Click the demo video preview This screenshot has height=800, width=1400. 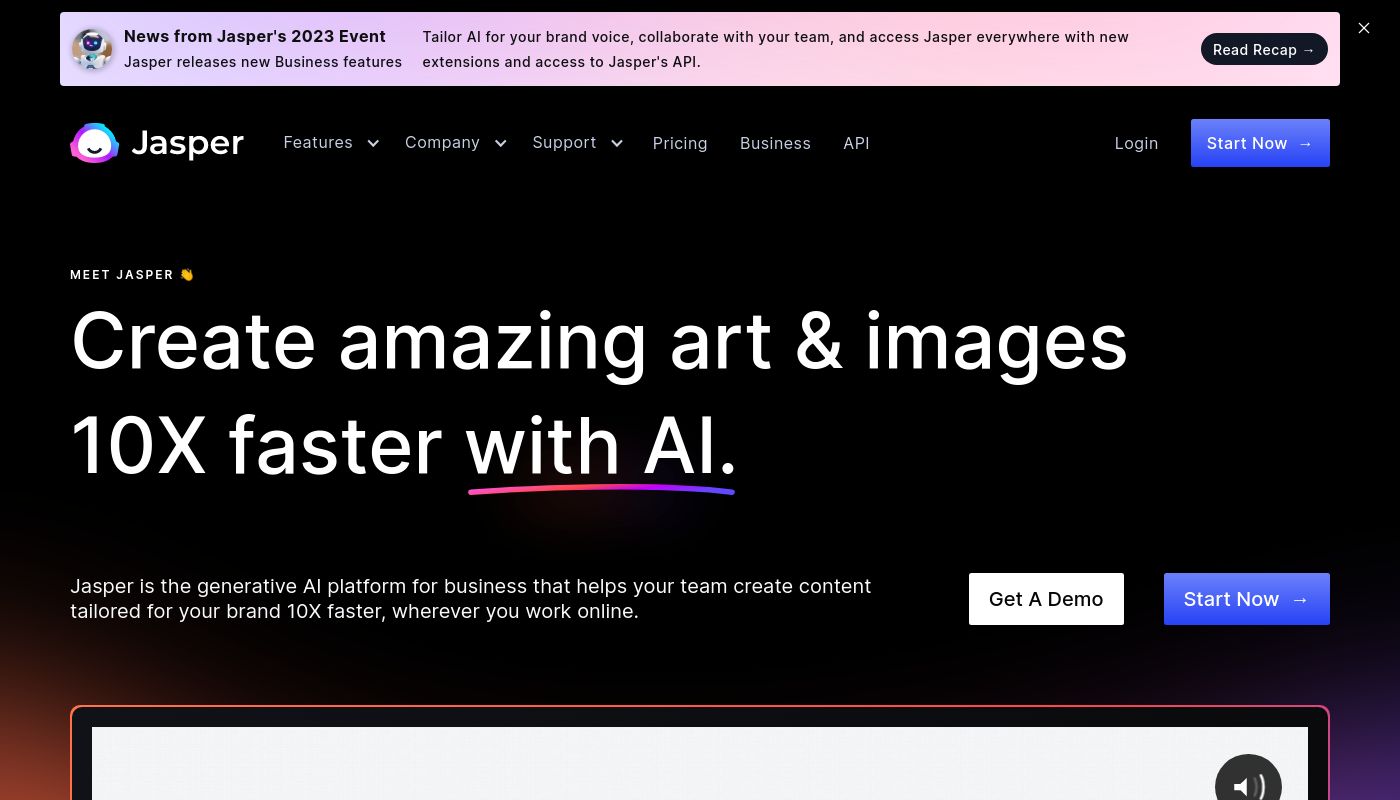click(x=700, y=763)
